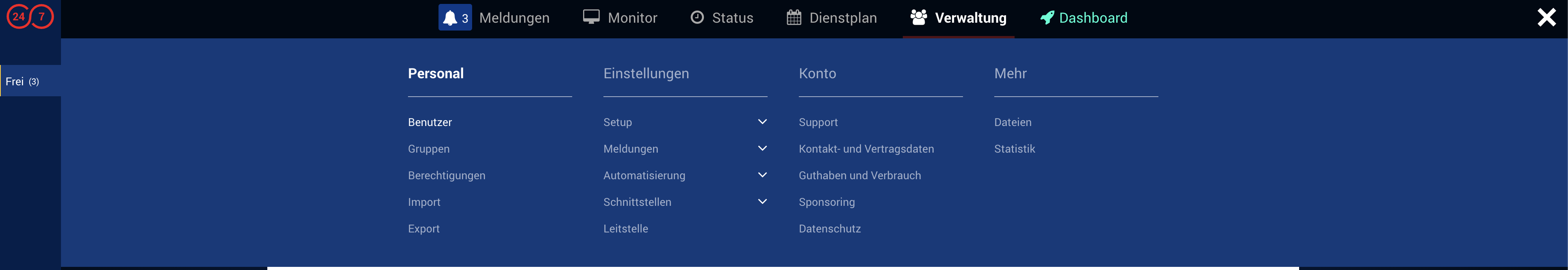
Task: Open Leitstelle settings
Action: click(x=625, y=229)
